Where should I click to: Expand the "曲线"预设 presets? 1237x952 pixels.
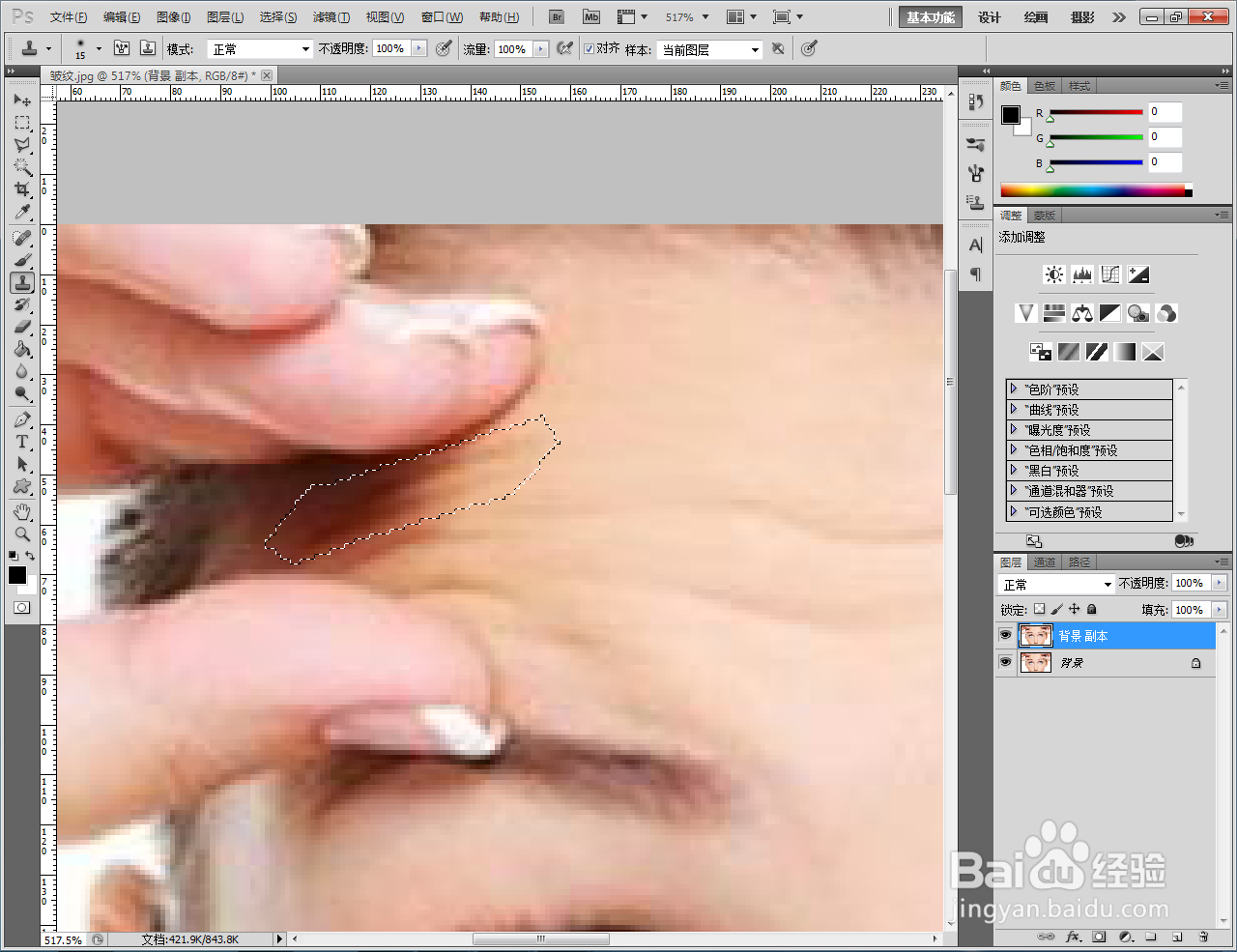1014,409
